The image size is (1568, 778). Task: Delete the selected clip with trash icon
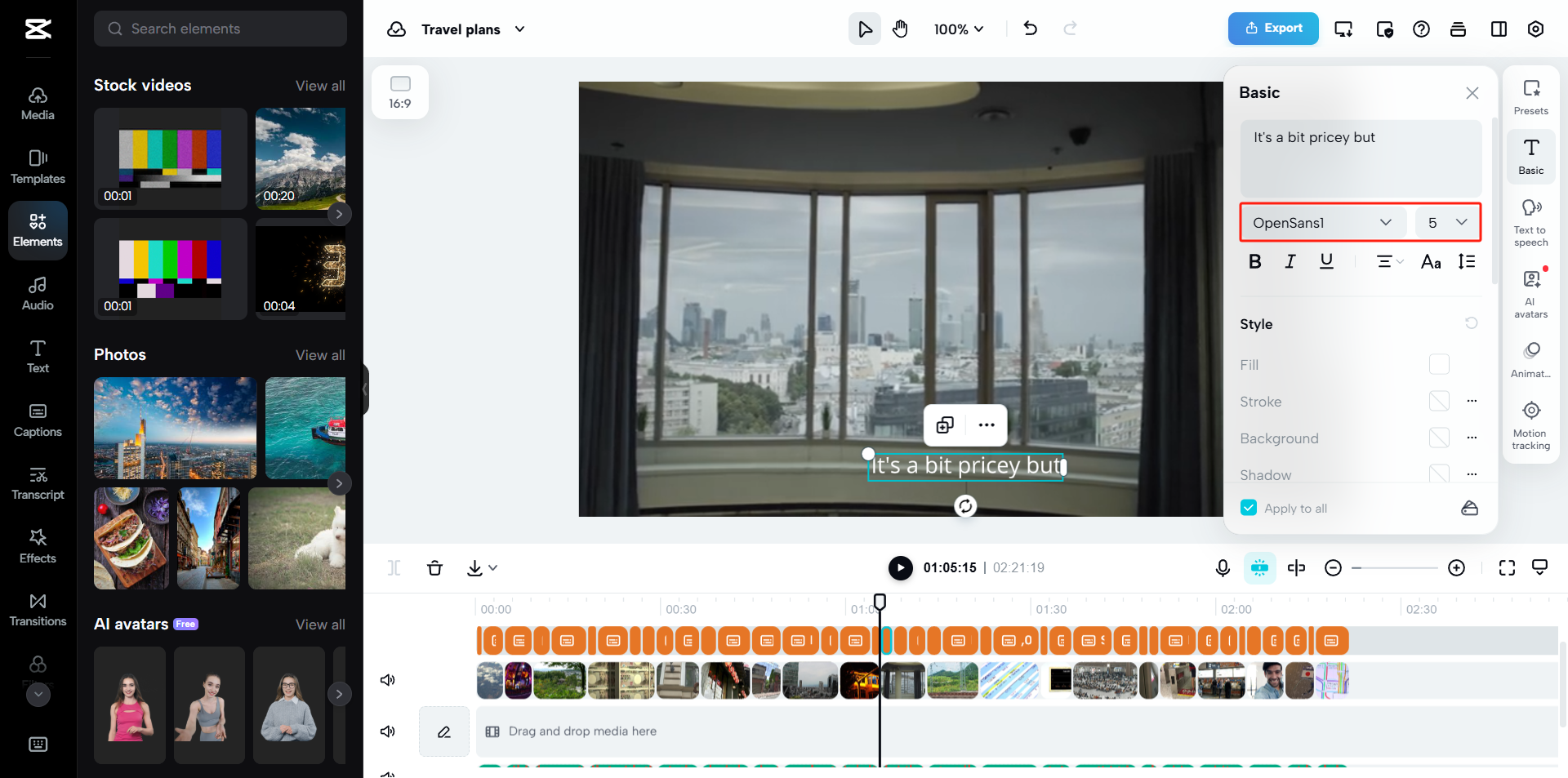click(435, 568)
